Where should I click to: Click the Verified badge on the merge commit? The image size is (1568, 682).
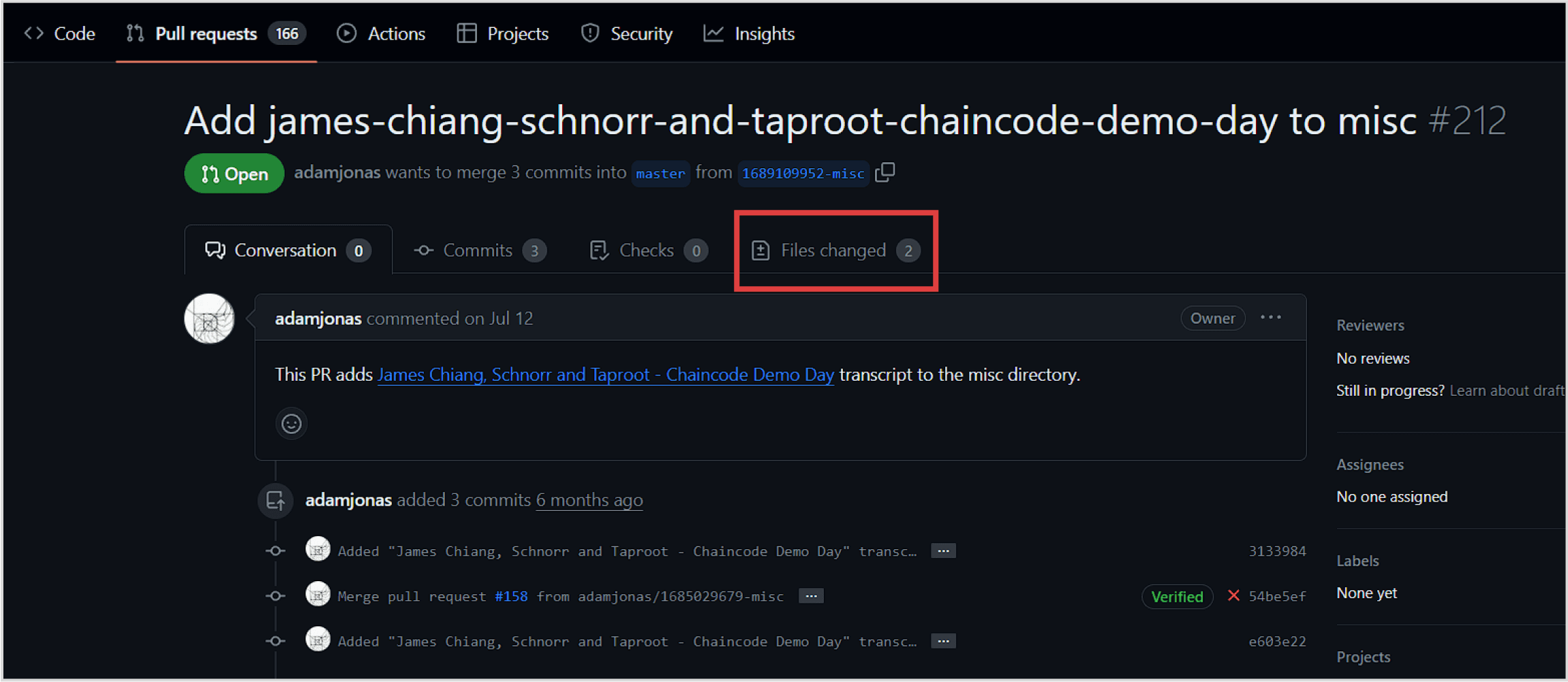pos(1177,596)
